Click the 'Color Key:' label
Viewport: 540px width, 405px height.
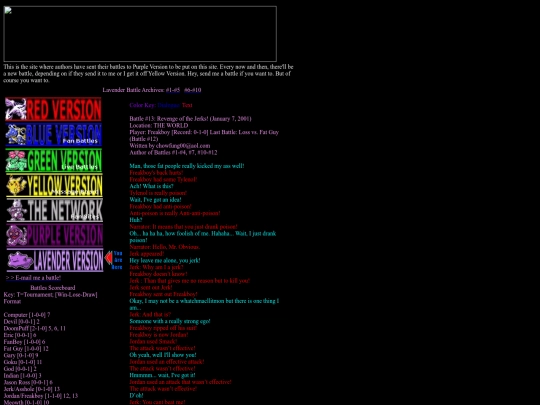143,105
